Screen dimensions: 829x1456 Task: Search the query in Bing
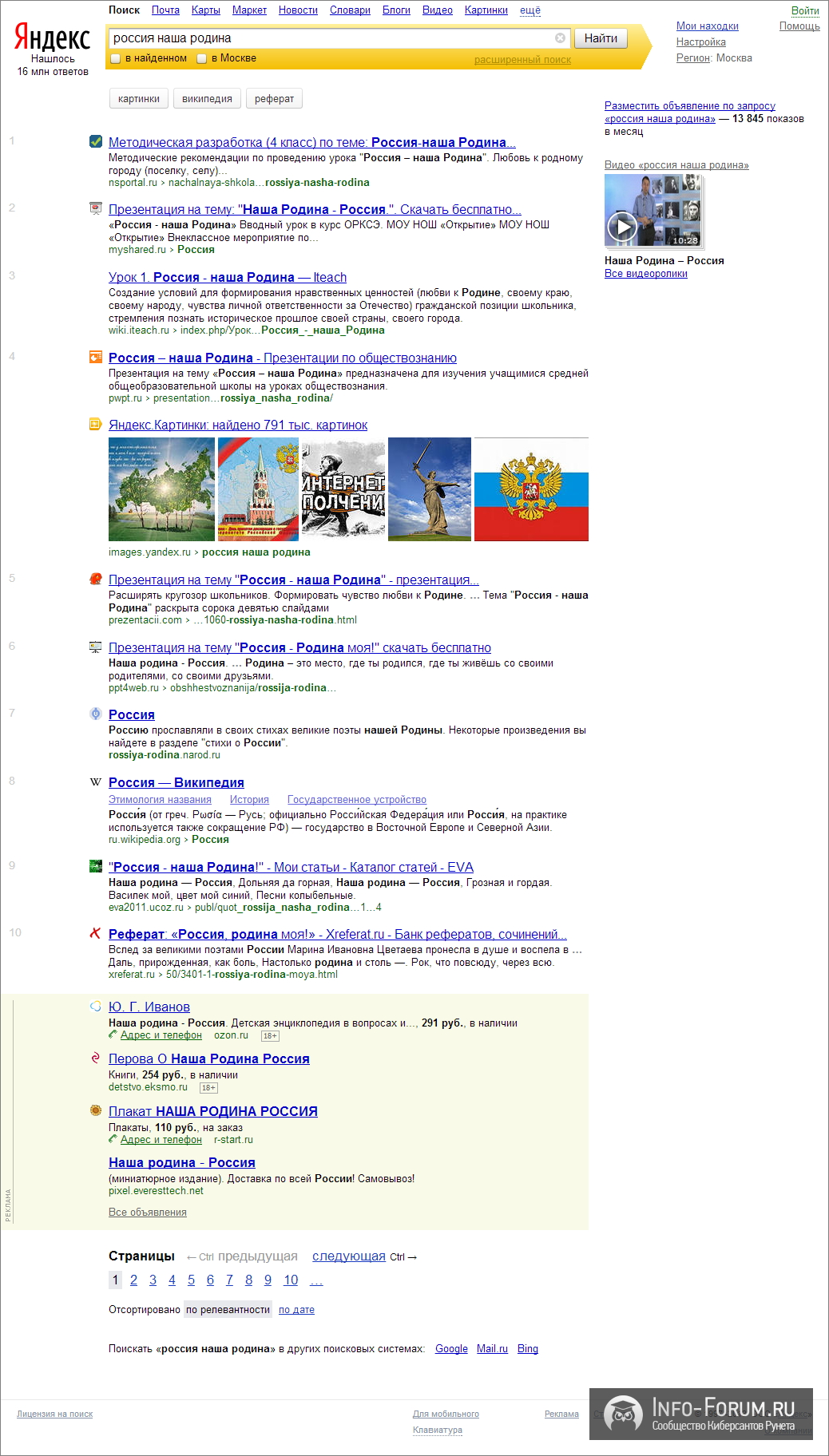[x=528, y=1349]
